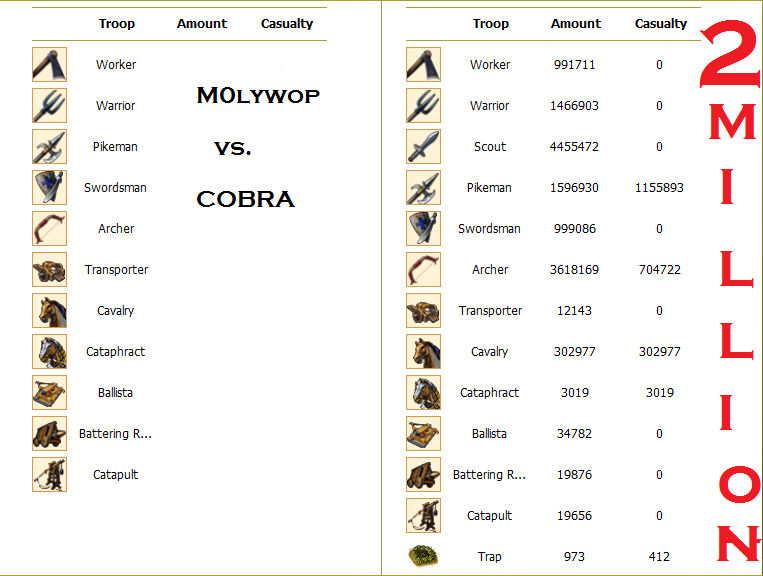Click the Scout sword icon
Viewport: 763px width, 576px height.
click(423, 146)
